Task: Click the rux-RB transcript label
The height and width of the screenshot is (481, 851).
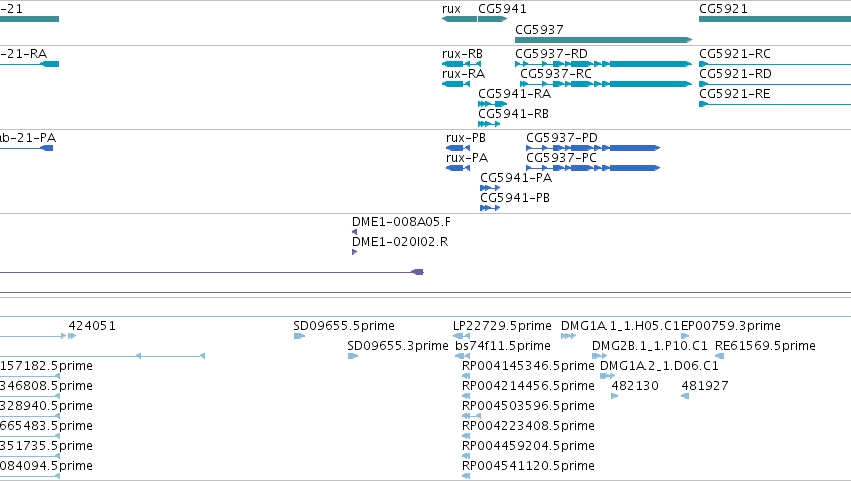Action: pyautogui.click(x=462, y=54)
